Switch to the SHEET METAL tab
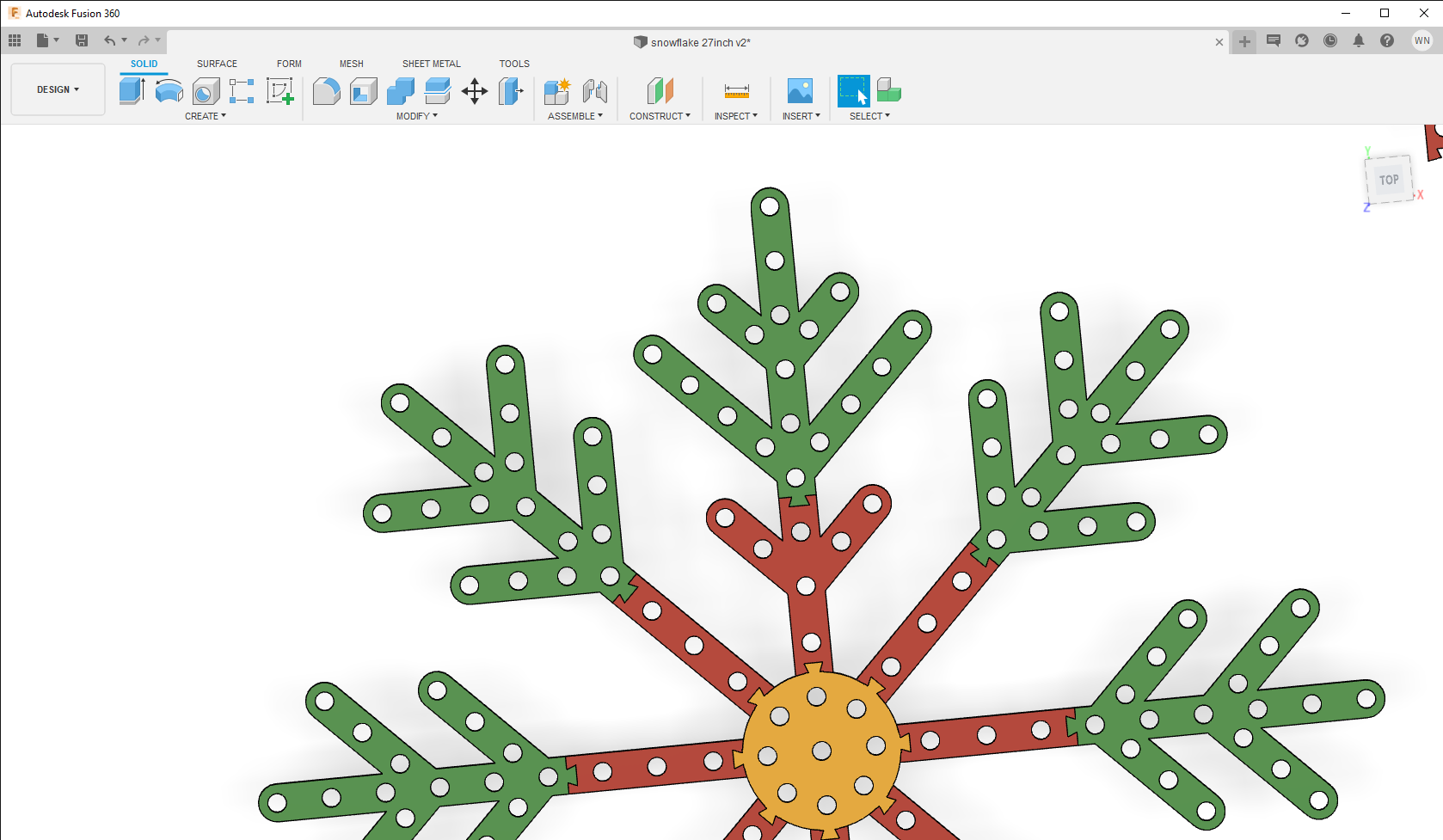Image resolution: width=1443 pixels, height=840 pixels. click(x=432, y=64)
